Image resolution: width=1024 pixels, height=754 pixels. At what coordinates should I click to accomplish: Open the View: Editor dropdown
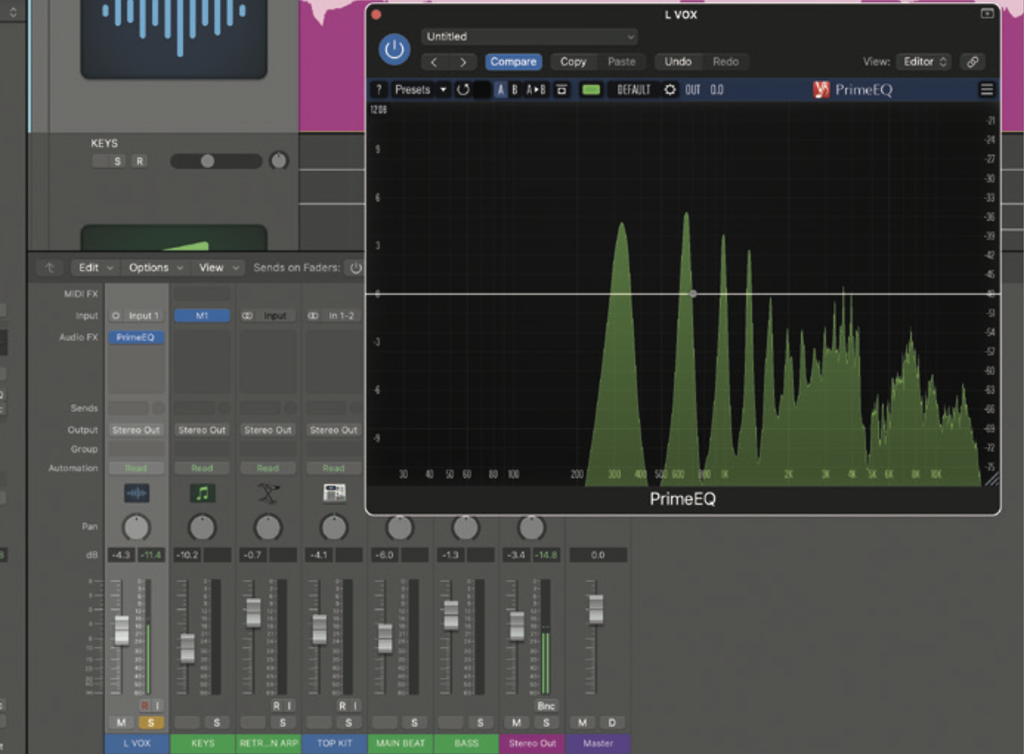tap(921, 61)
